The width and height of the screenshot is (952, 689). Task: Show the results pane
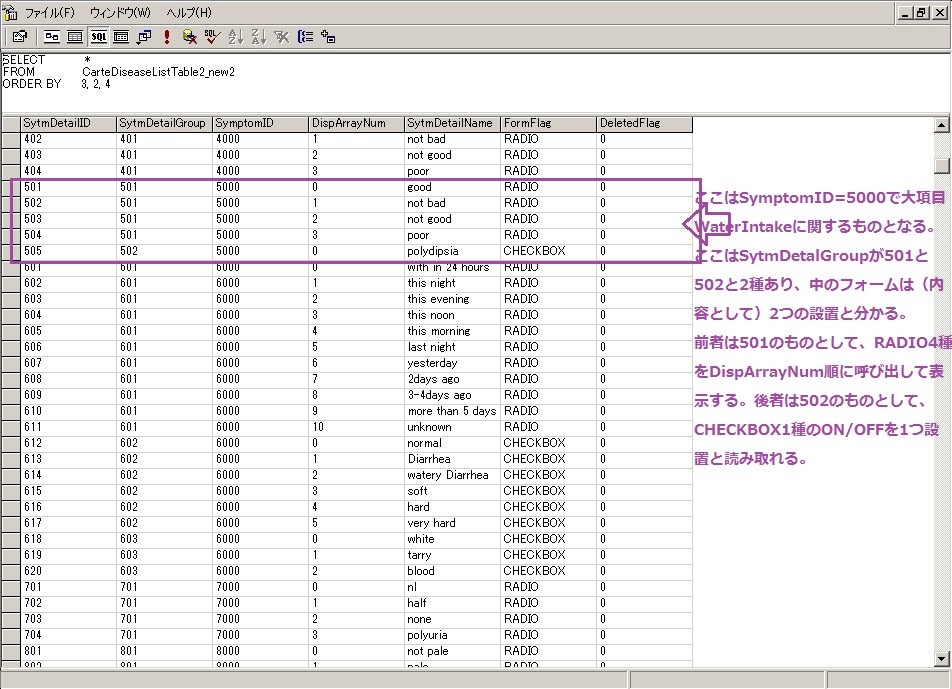coord(121,37)
